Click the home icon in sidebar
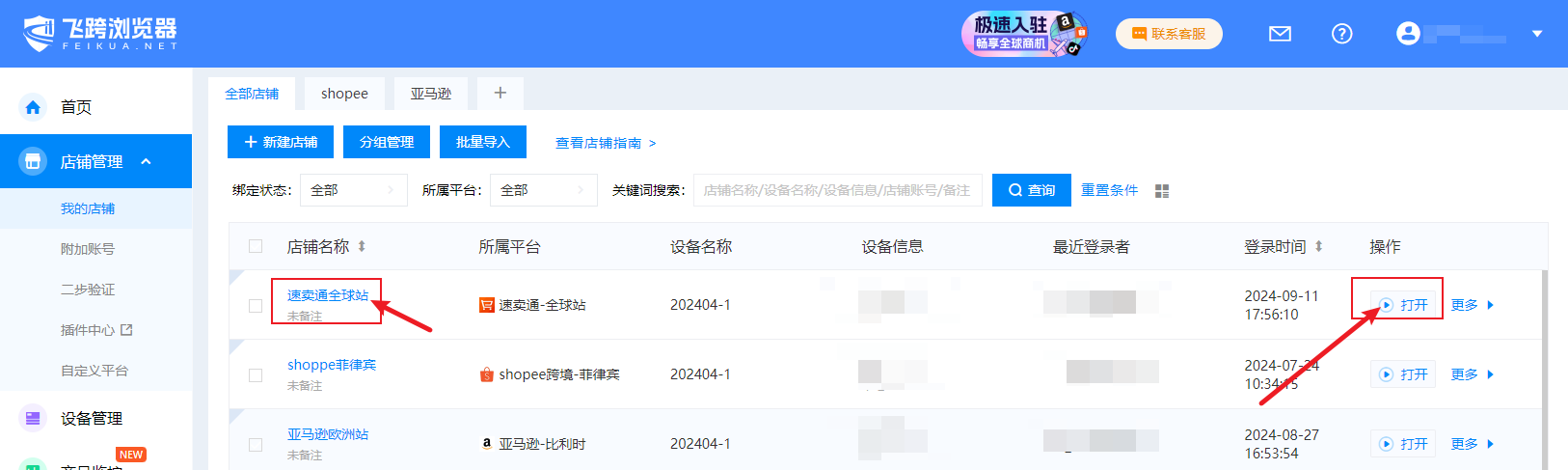The width and height of the screenshot is (1568, 470). click(33, 107)
